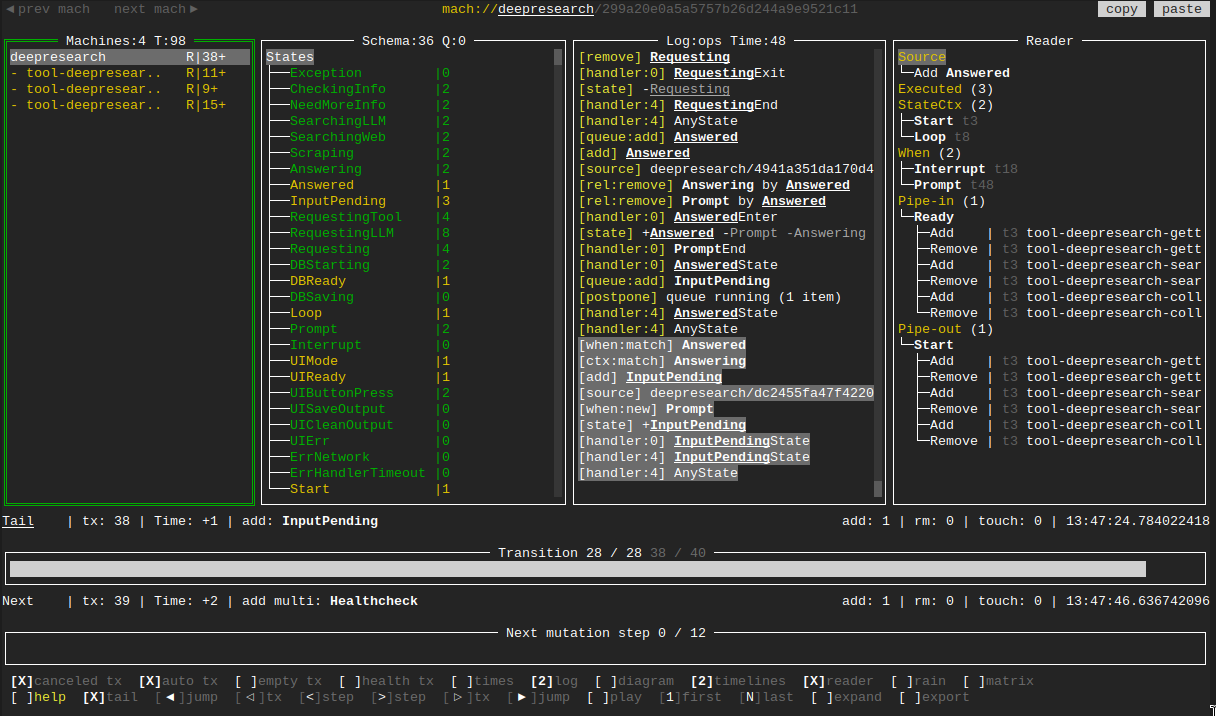Enable the times checkbox
1216x716 pixels.
[x=482, y=681]
